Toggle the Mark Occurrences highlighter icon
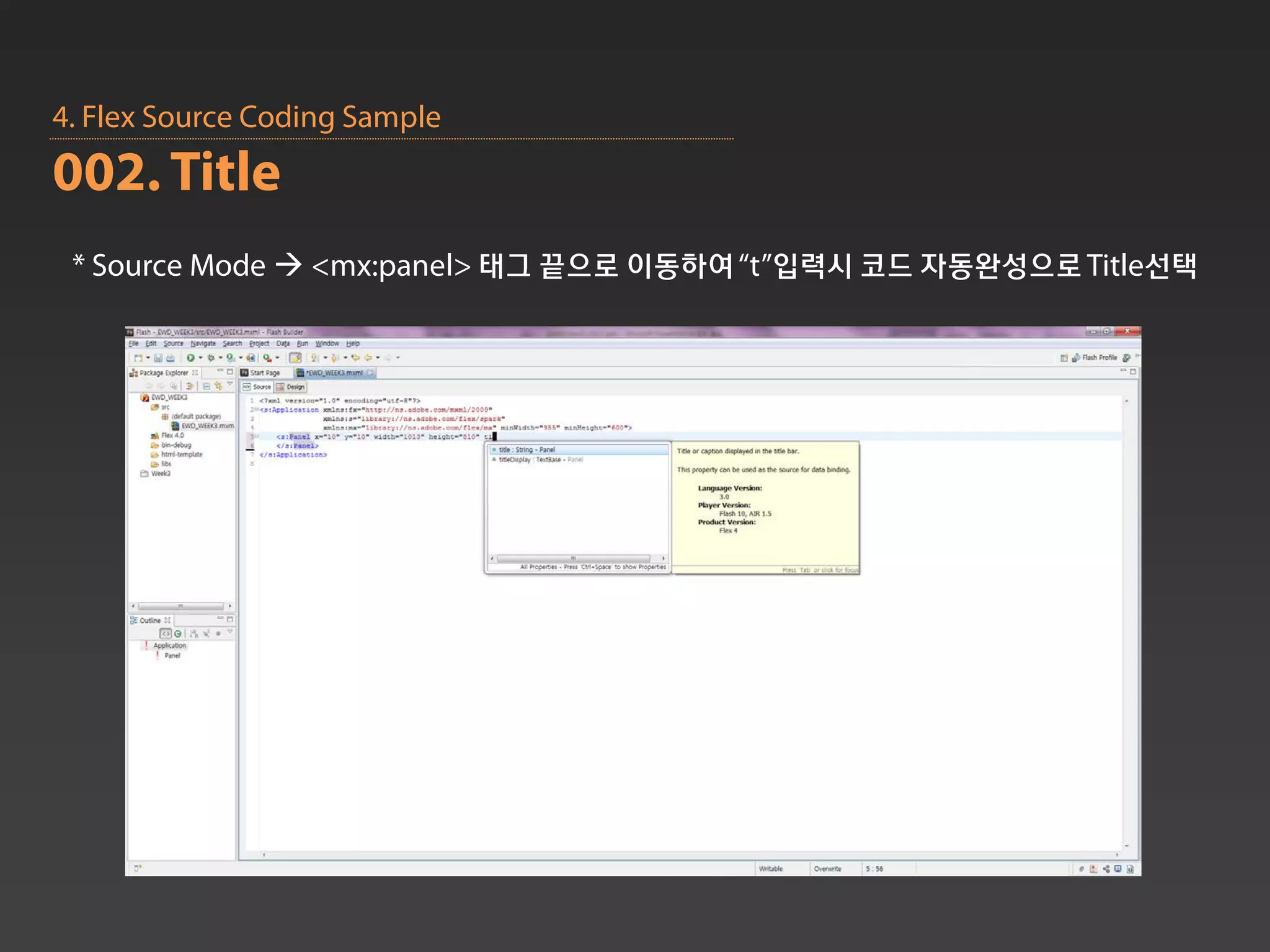This screenshot has width=1270, height=952. click(x=295, y=358)
